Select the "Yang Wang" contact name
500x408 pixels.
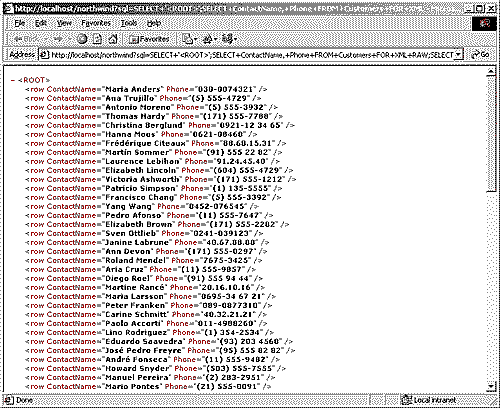point(129,206)
